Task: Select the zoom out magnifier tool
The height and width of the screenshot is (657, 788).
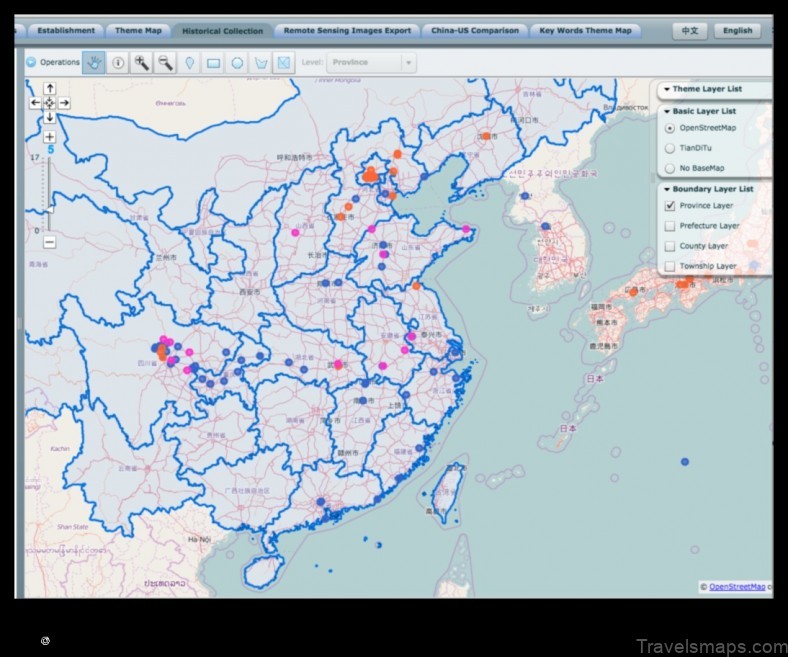Action: point(165,62)
